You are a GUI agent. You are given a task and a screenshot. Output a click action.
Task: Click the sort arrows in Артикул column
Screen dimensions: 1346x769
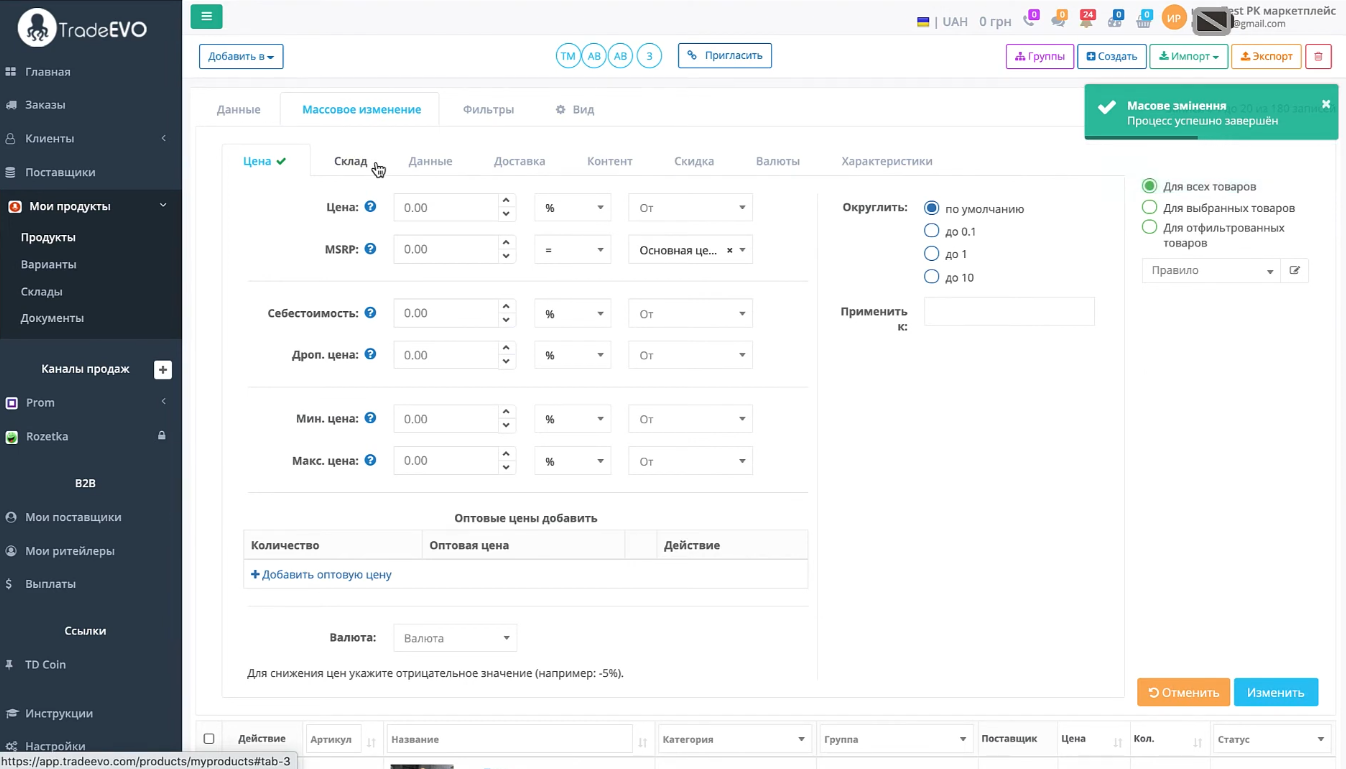pyautogui.click(x=371, y=741)
